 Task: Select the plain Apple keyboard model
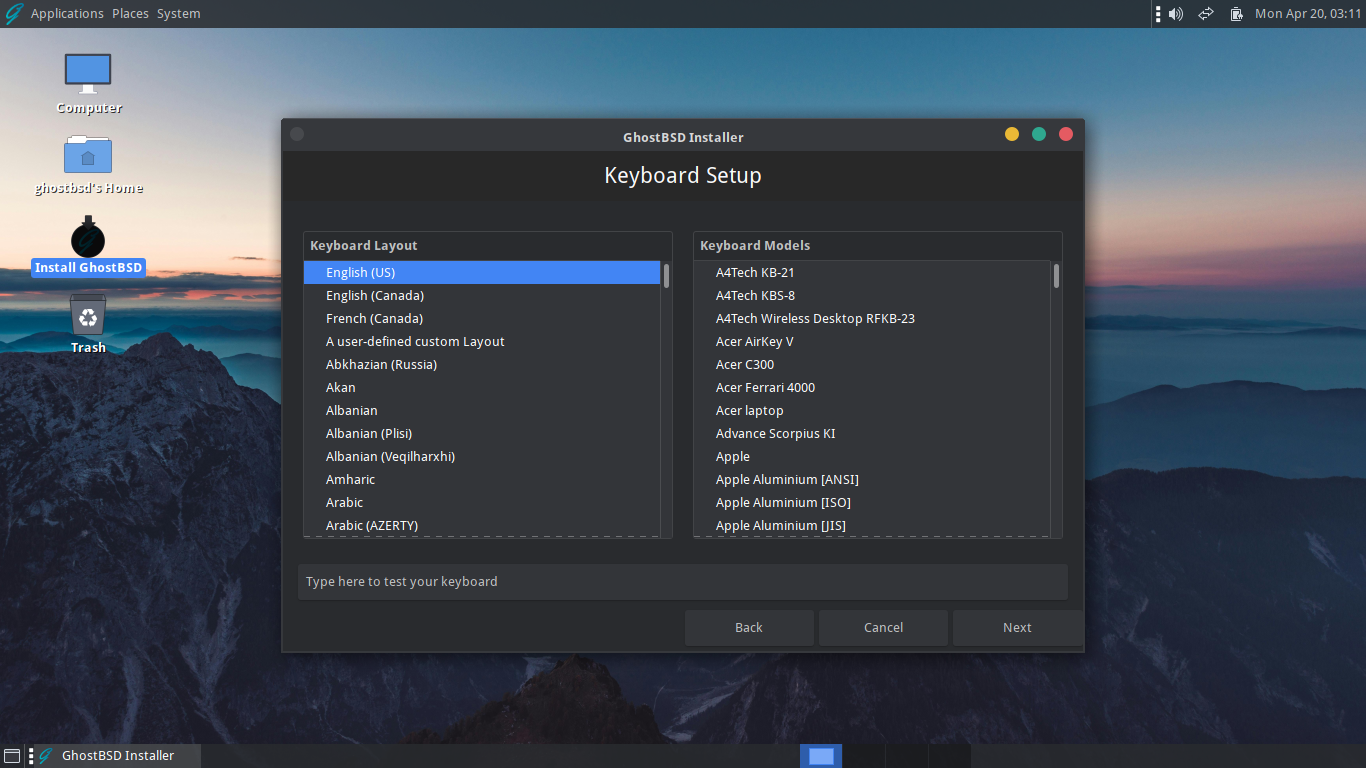click(872, 457)
